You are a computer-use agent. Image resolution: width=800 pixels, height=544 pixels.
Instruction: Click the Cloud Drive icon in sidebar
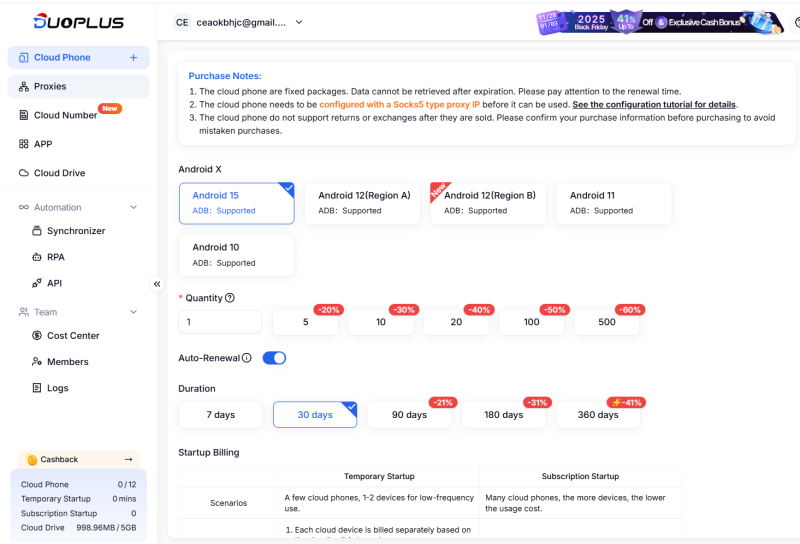pyautogui.click(x=24, y=173)
